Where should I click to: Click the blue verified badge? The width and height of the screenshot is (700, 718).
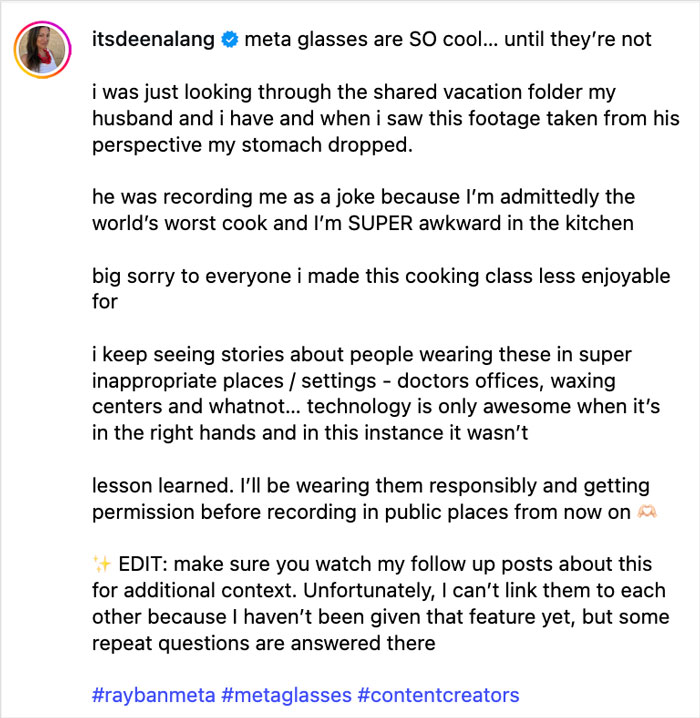229,40
